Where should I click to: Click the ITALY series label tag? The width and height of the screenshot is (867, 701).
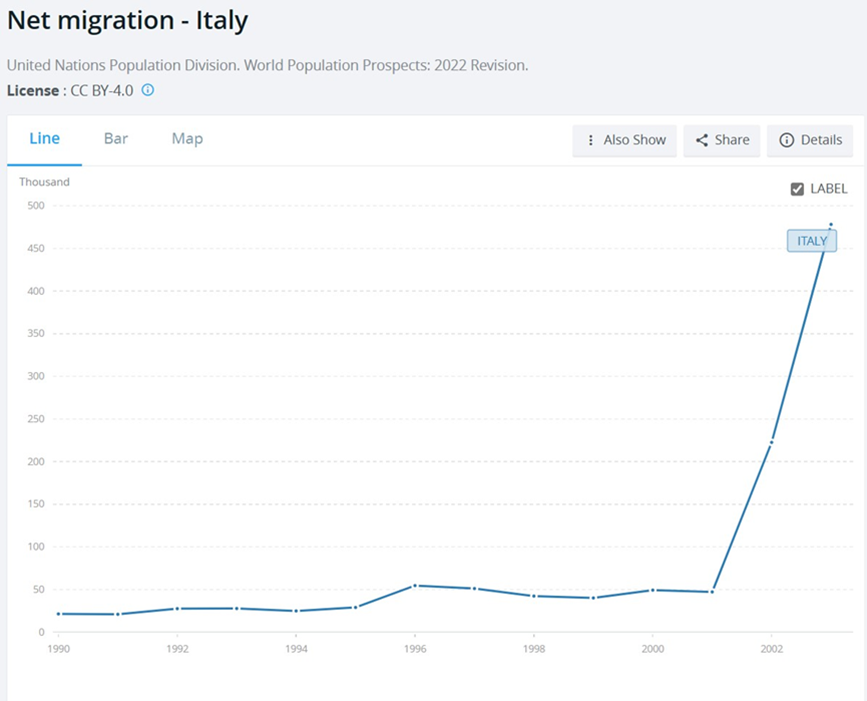(811, 241)
